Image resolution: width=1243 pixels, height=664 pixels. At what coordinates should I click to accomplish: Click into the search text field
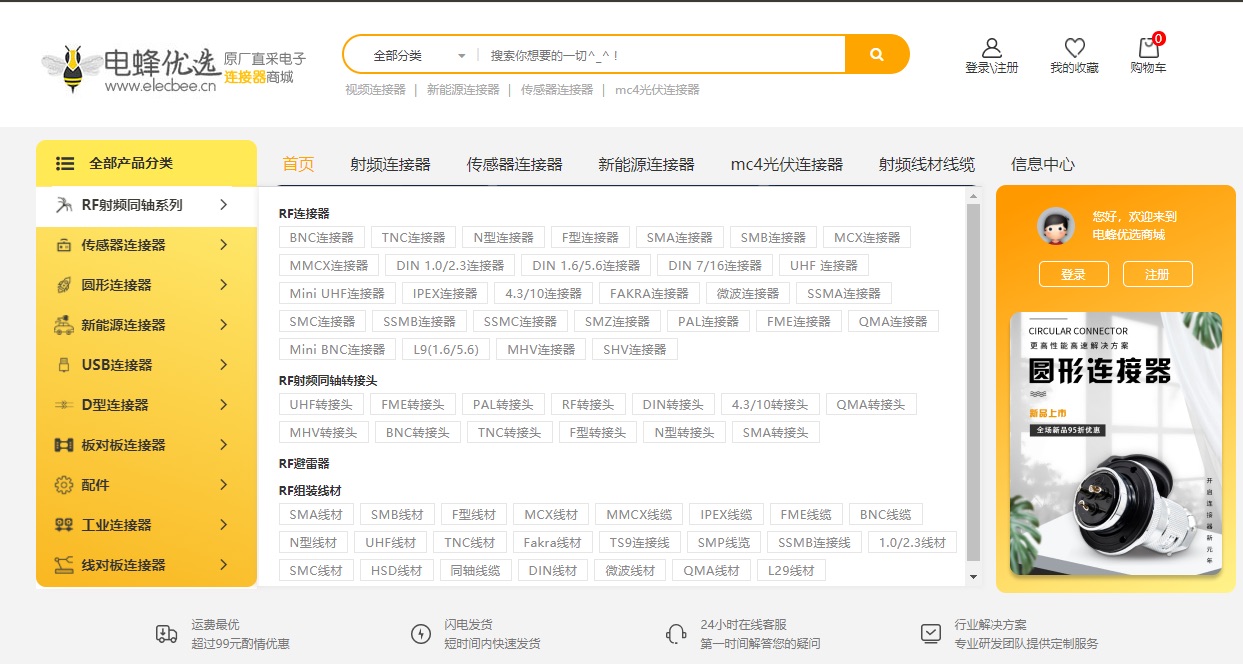pyautogui.click(x=660, y=55)
